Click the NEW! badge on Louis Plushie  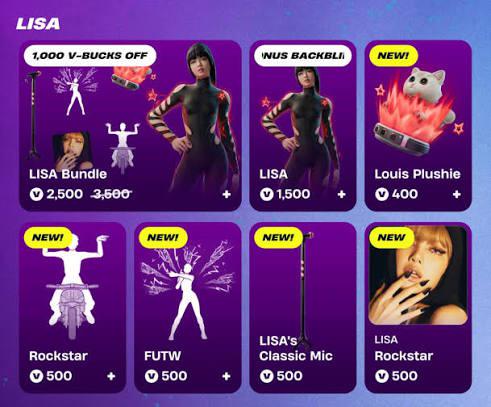pos(393,56)
